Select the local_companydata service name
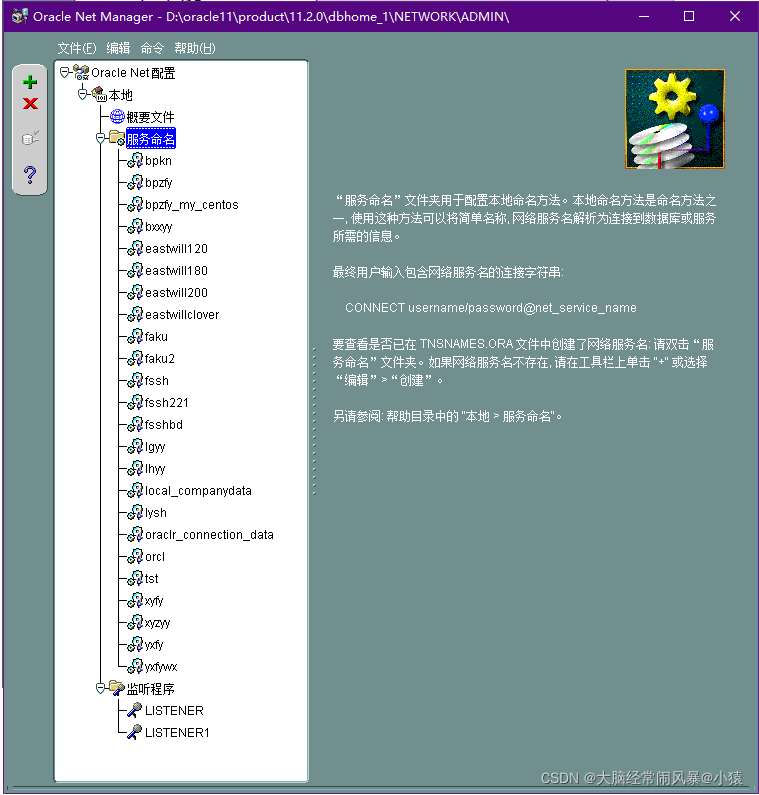Viewport: 759px width, 795px height. (198, 491)
